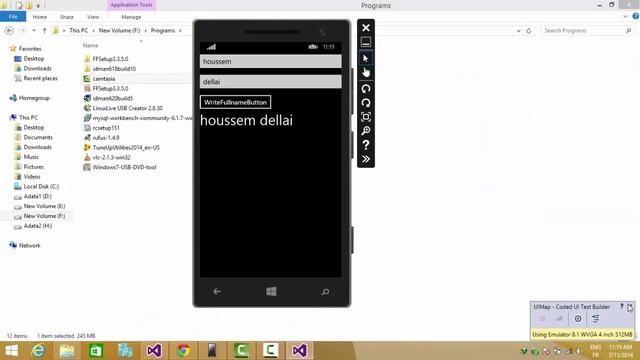
Task: Select Homegroup in the navigation pane
Action: pyautogui.click(x=34, y=98)
